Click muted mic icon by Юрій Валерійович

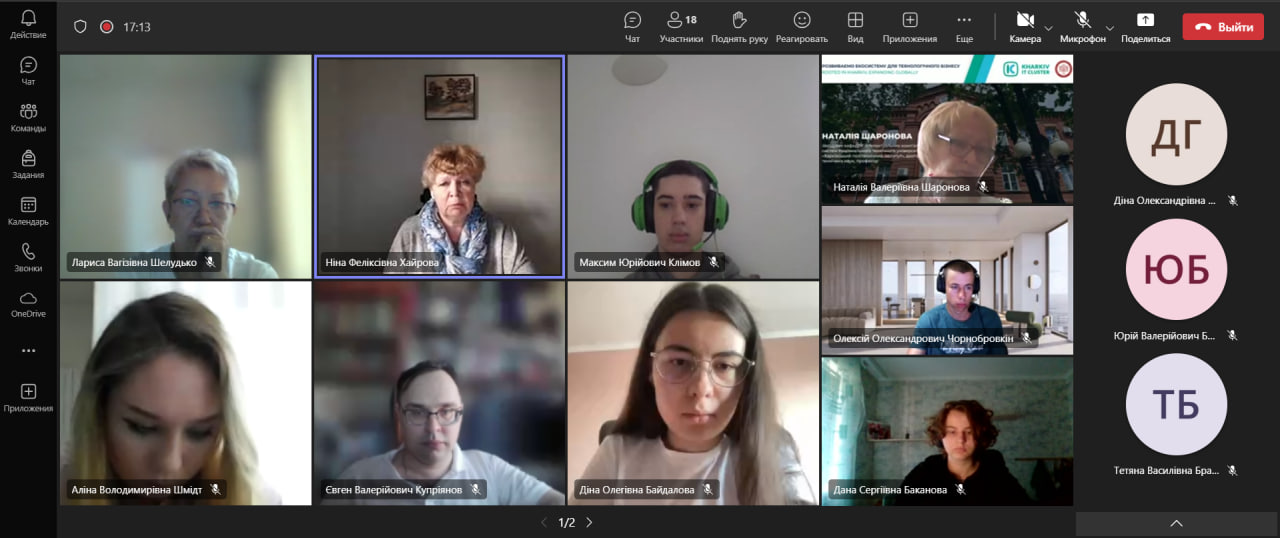[x=1233, y=336]
